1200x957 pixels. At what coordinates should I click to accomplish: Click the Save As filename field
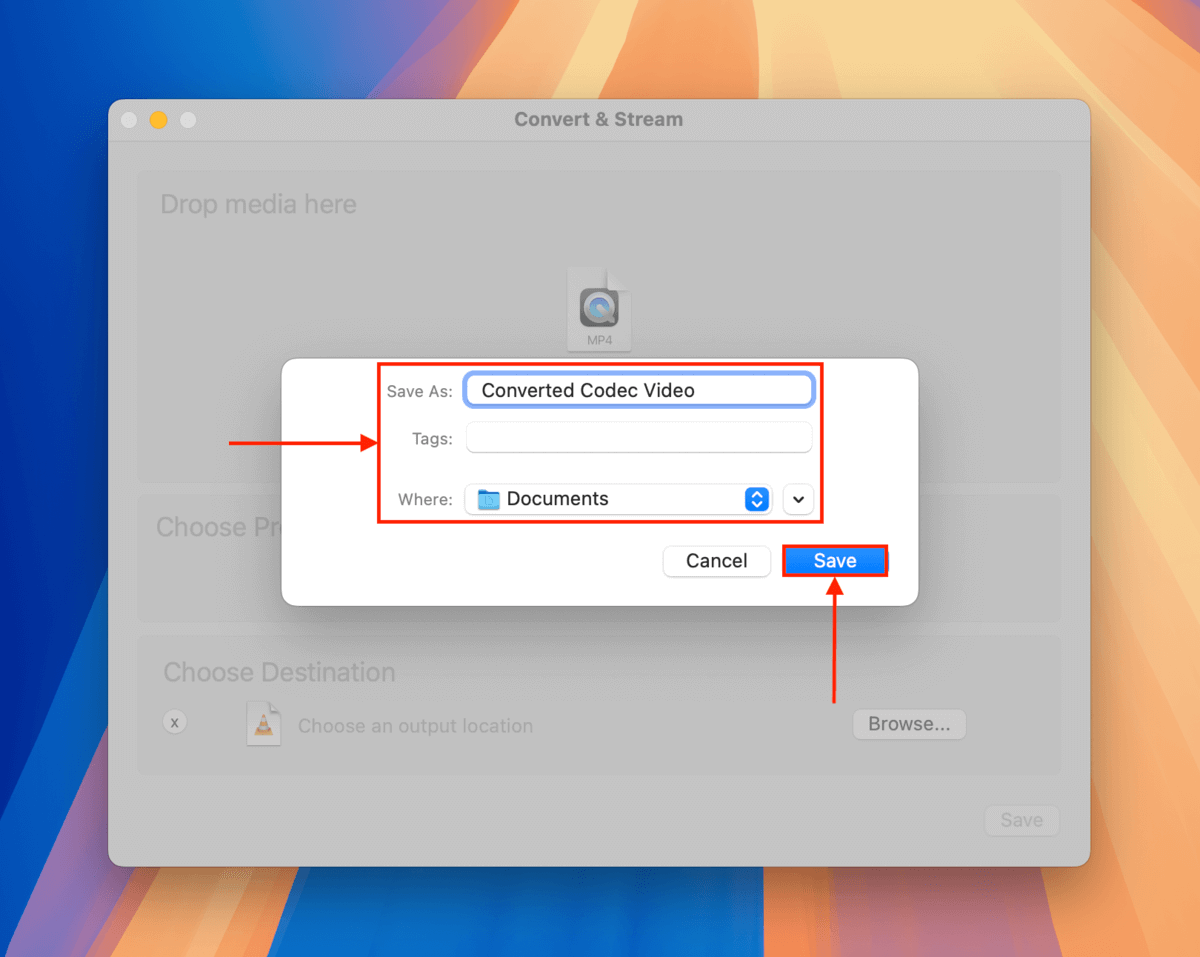pos(639,390)
